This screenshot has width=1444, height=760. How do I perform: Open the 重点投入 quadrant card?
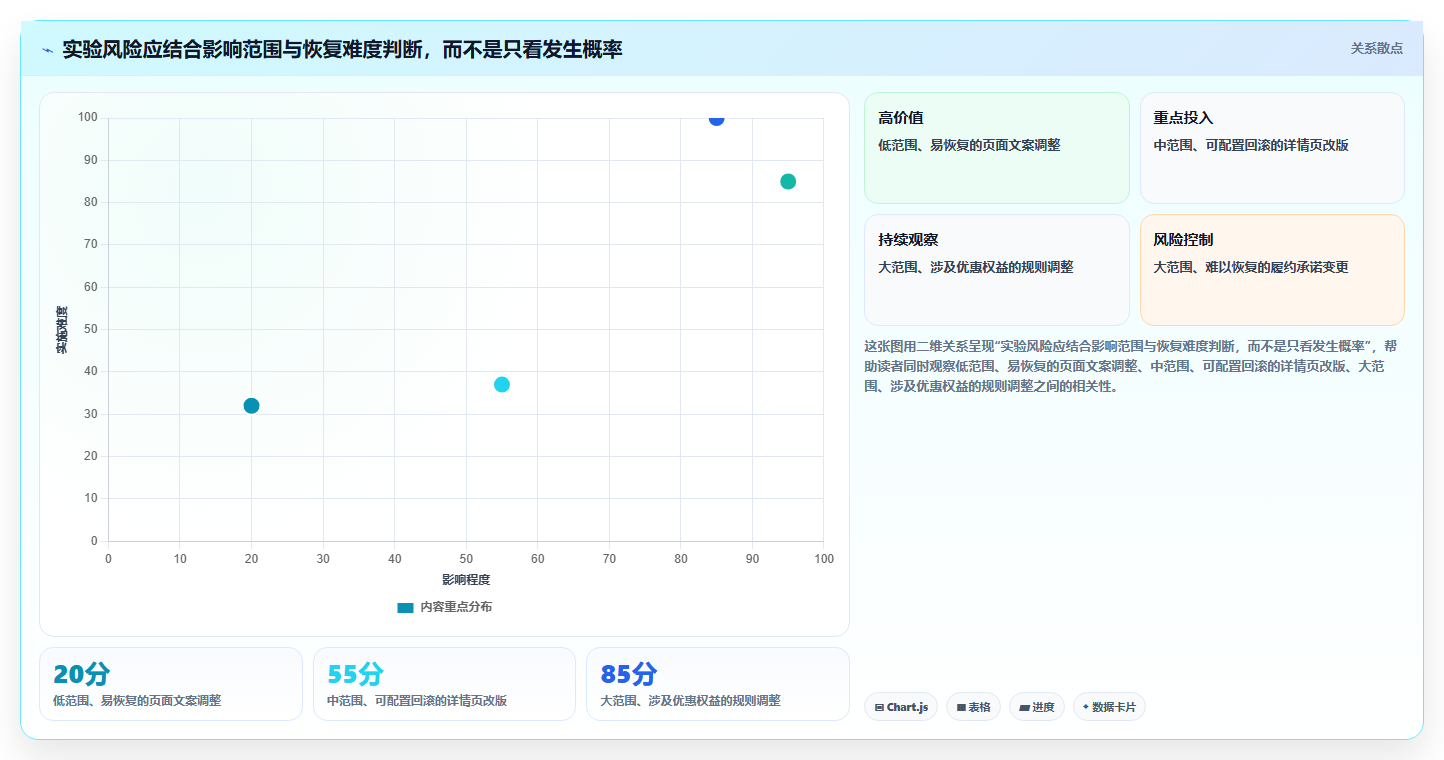pyautogui.click(x=1272, y=148)
